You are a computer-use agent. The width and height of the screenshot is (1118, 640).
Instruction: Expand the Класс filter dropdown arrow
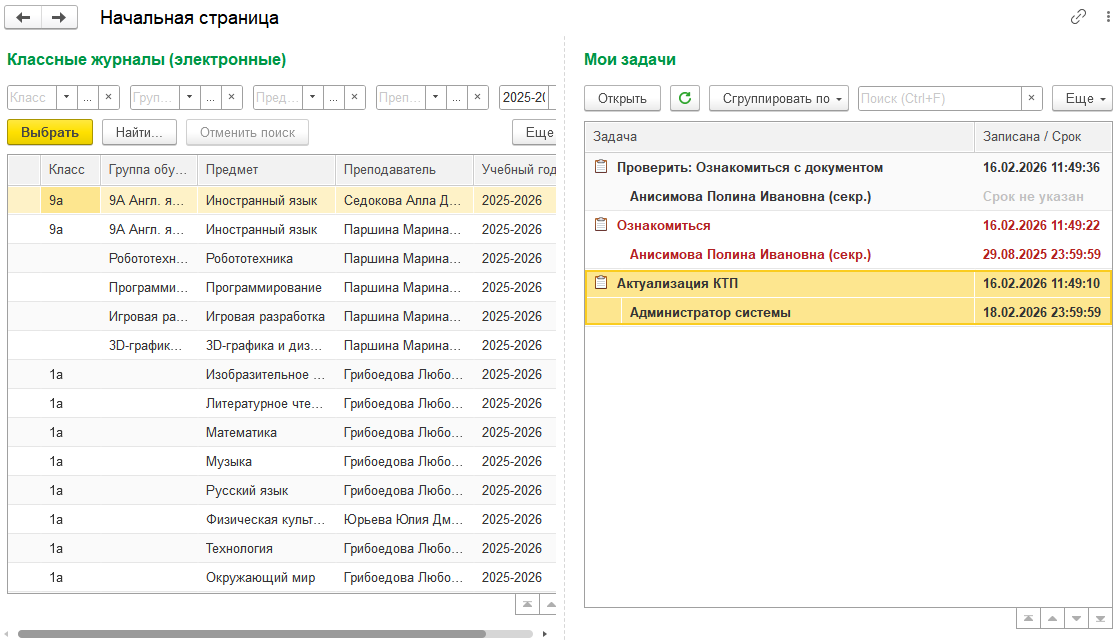(x=66, y=97)
